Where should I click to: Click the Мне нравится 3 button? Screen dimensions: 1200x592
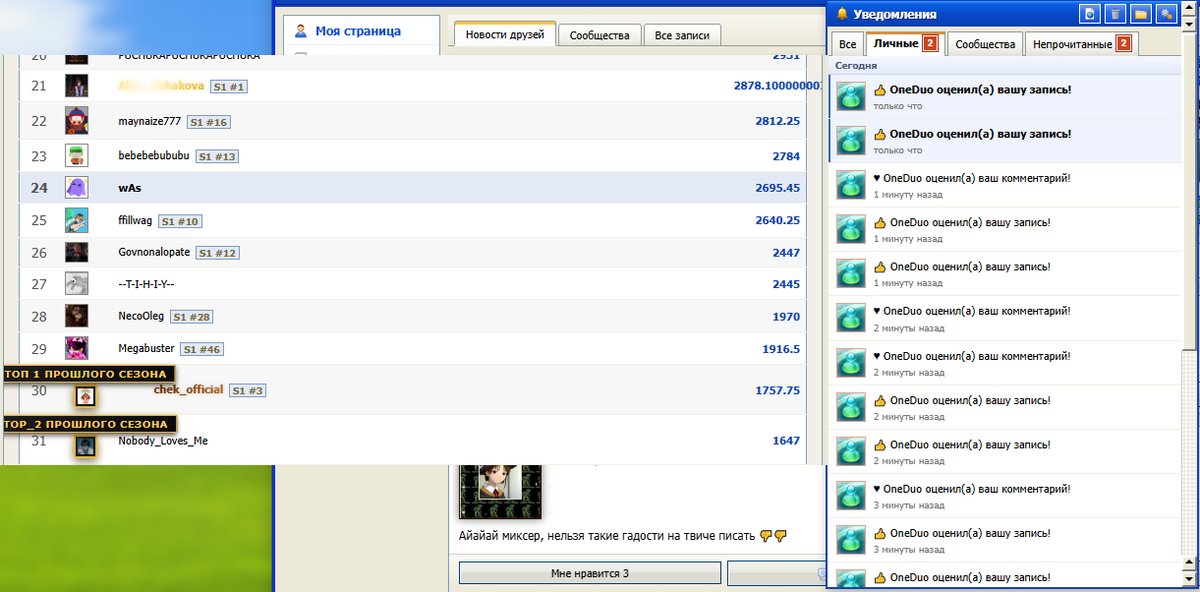pyautogui.click(x=590, y=573)
